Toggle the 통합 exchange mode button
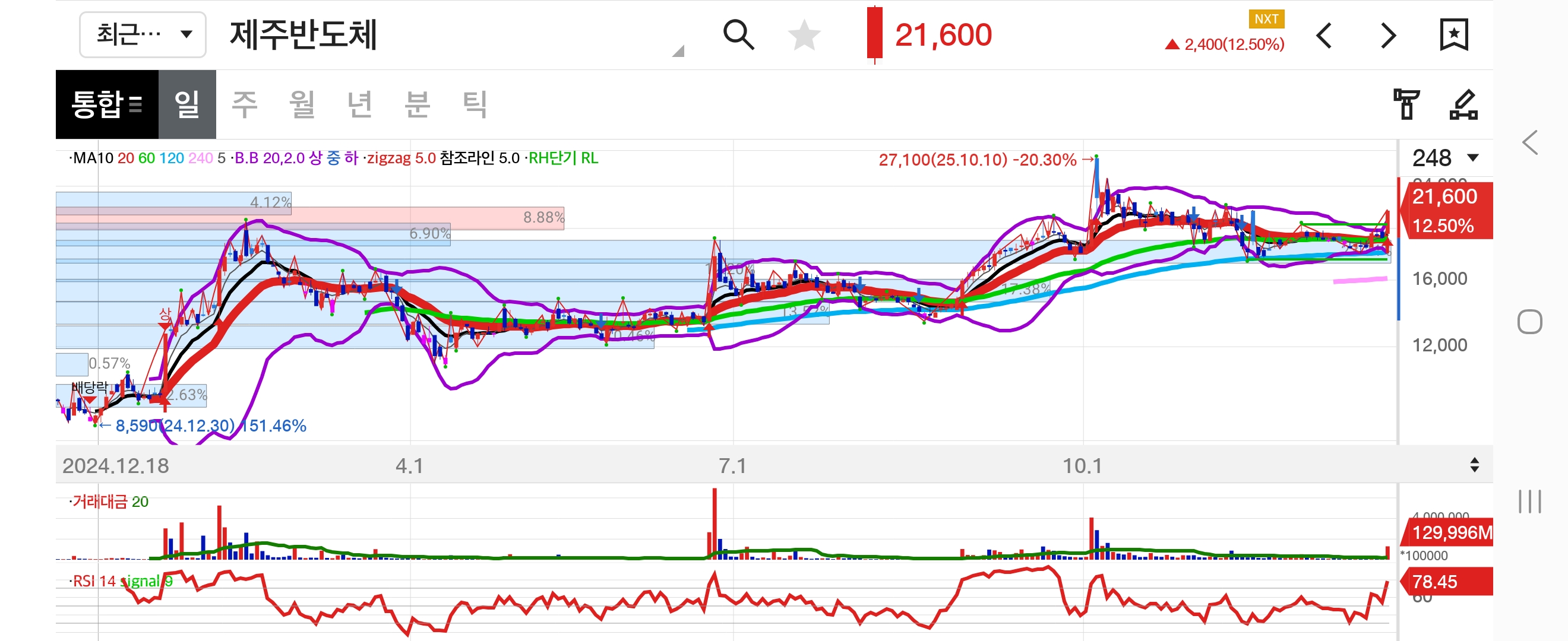Screen dimensions: 1568x641 (107, 104)
